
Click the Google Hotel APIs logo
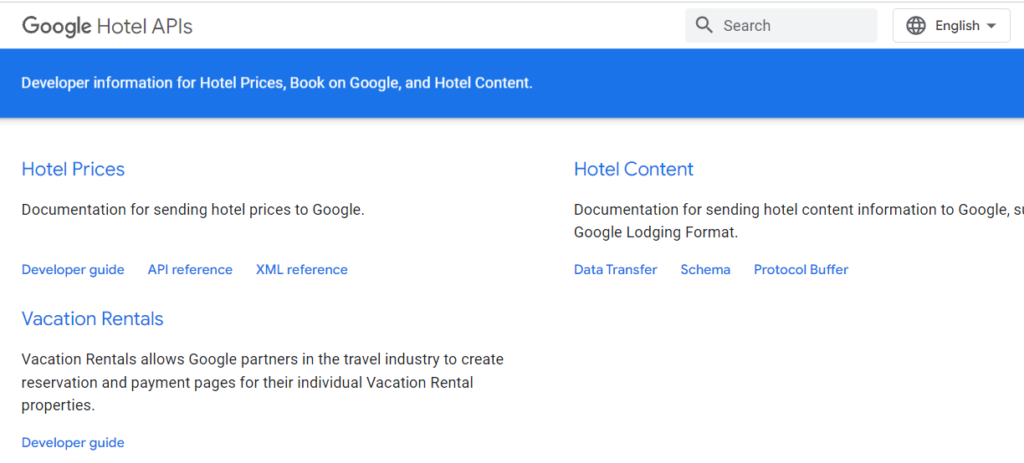[107, 26]
